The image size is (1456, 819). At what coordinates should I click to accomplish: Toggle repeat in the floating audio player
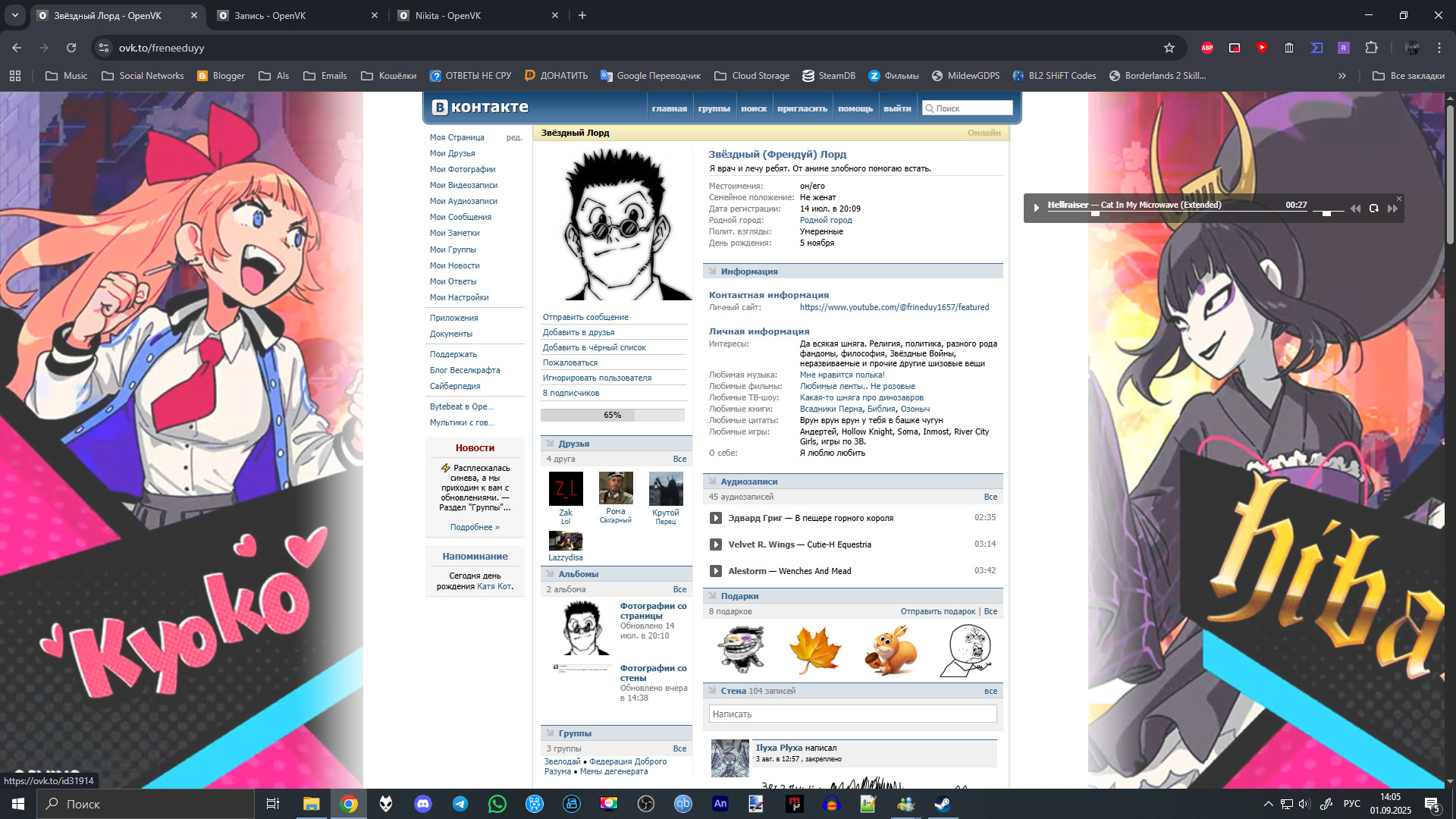[x=1373, y=209]
